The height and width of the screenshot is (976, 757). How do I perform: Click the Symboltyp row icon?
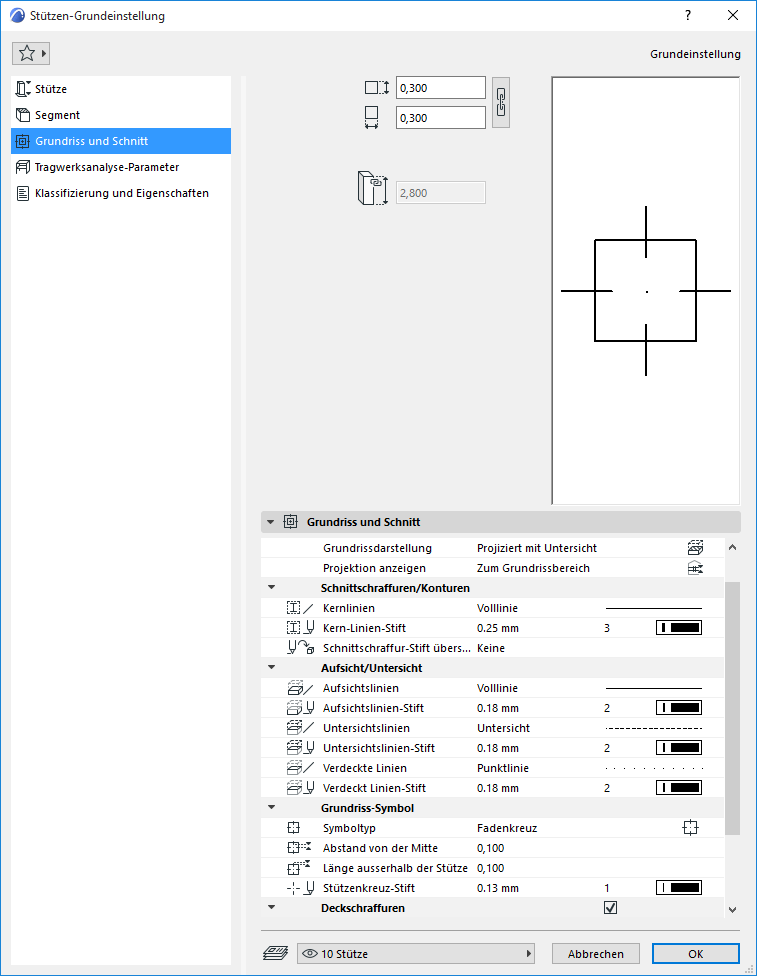point(293,828)
